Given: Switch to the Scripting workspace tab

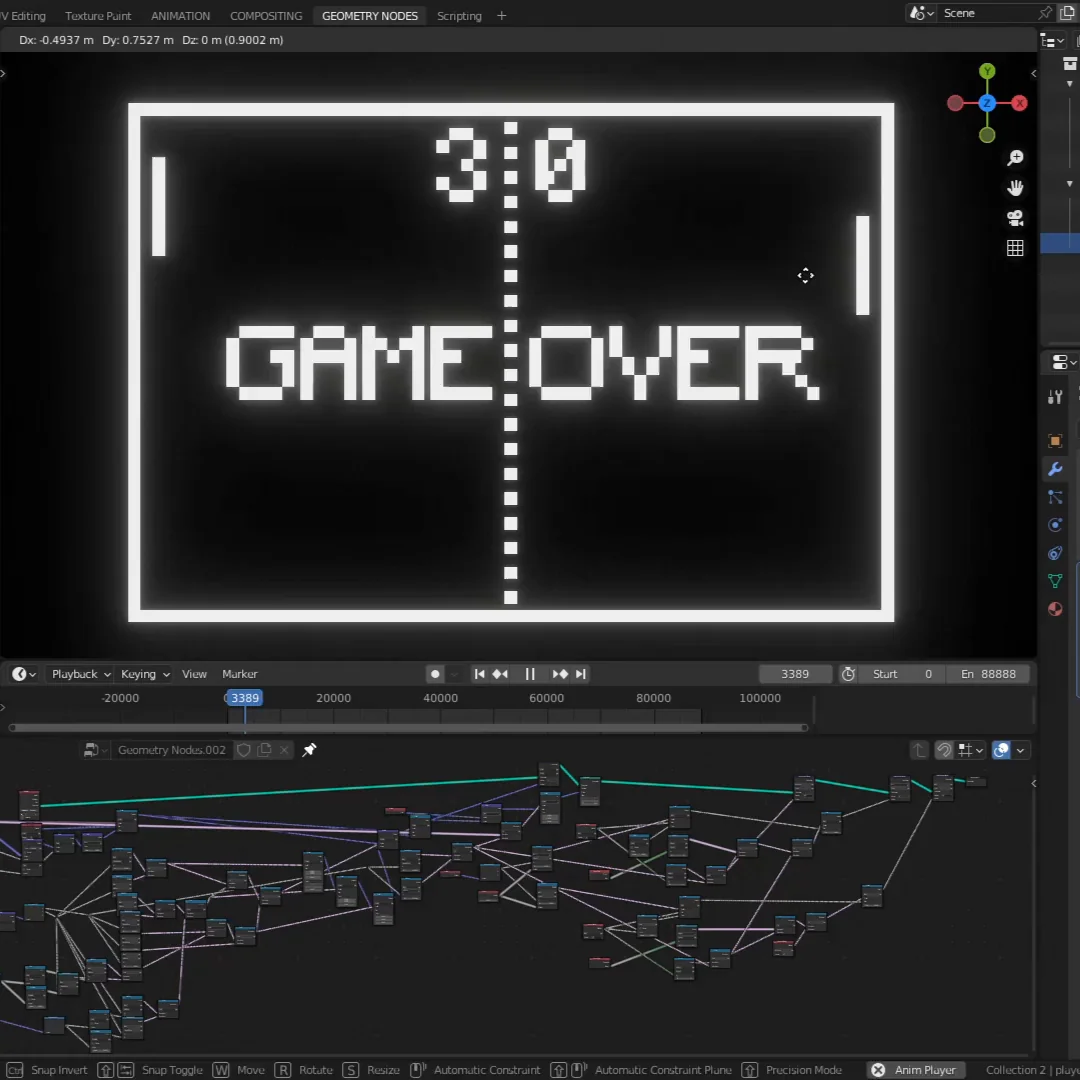Looking at the screenshot, I should click(x=459, y=16).
